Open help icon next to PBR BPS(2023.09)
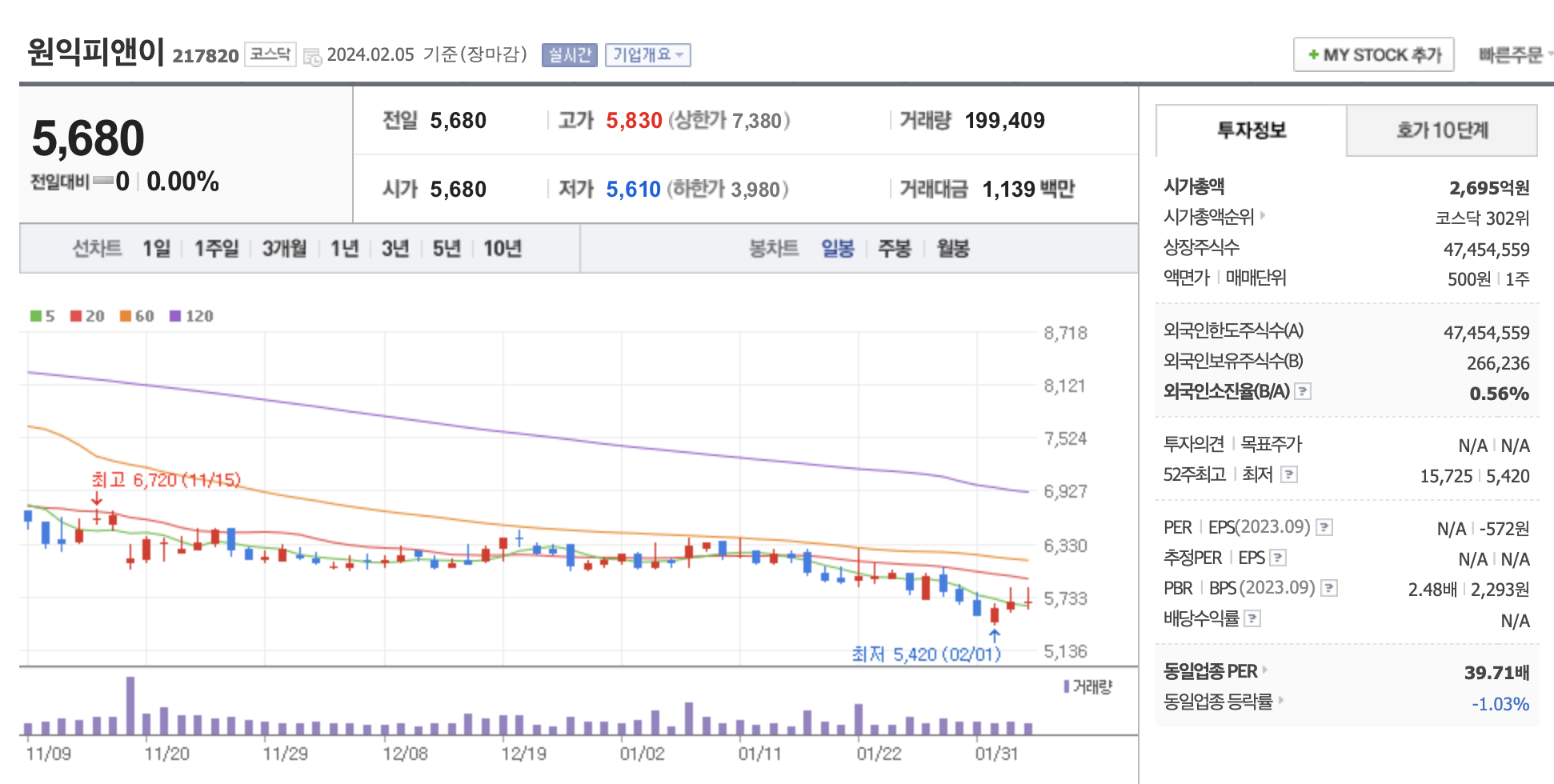Screen dimensions: 1554x784 1329,588
